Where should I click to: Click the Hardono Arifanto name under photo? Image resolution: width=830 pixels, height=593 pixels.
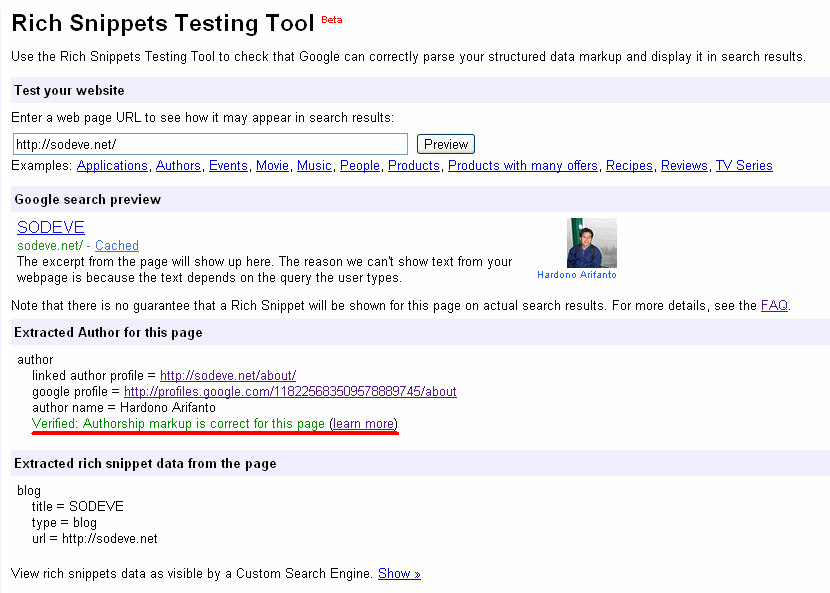pyautogui.click(x=577, y=275)
